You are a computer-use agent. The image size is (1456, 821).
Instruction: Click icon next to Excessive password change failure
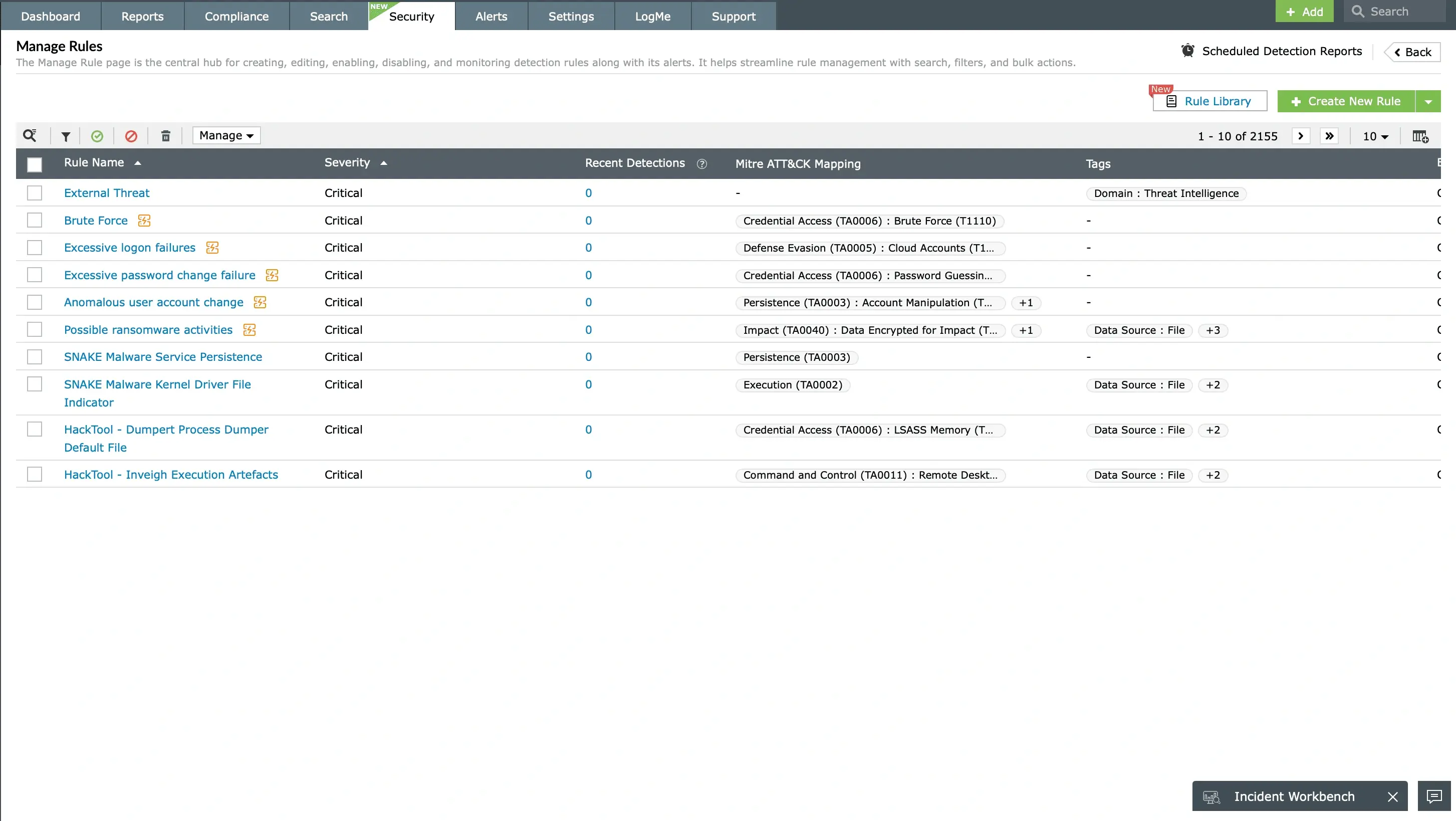click(272, 275)
